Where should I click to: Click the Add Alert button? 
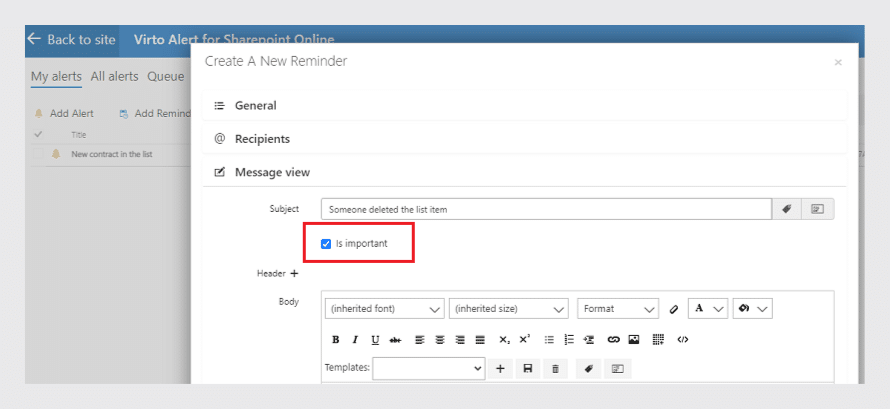tap(64, 113)
